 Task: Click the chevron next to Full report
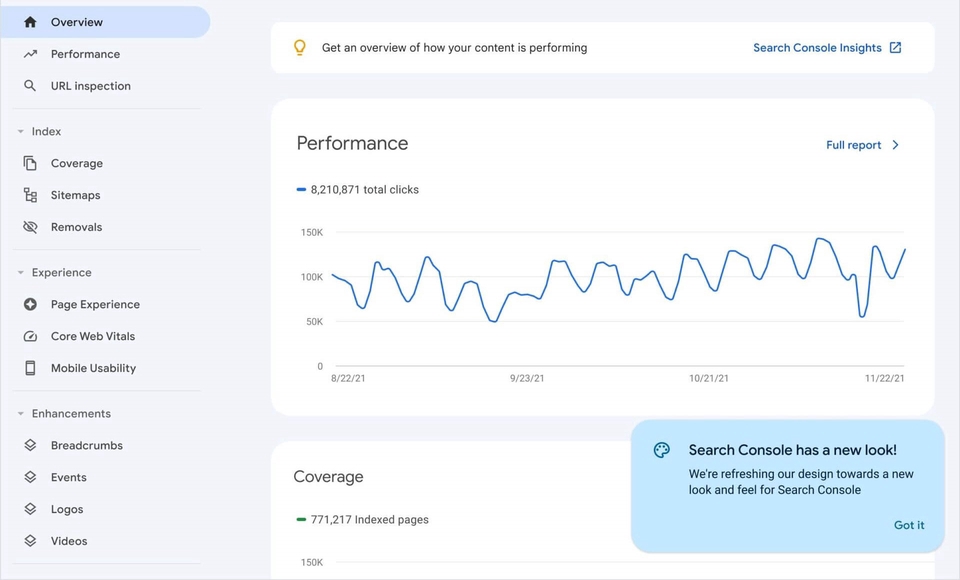896,145
